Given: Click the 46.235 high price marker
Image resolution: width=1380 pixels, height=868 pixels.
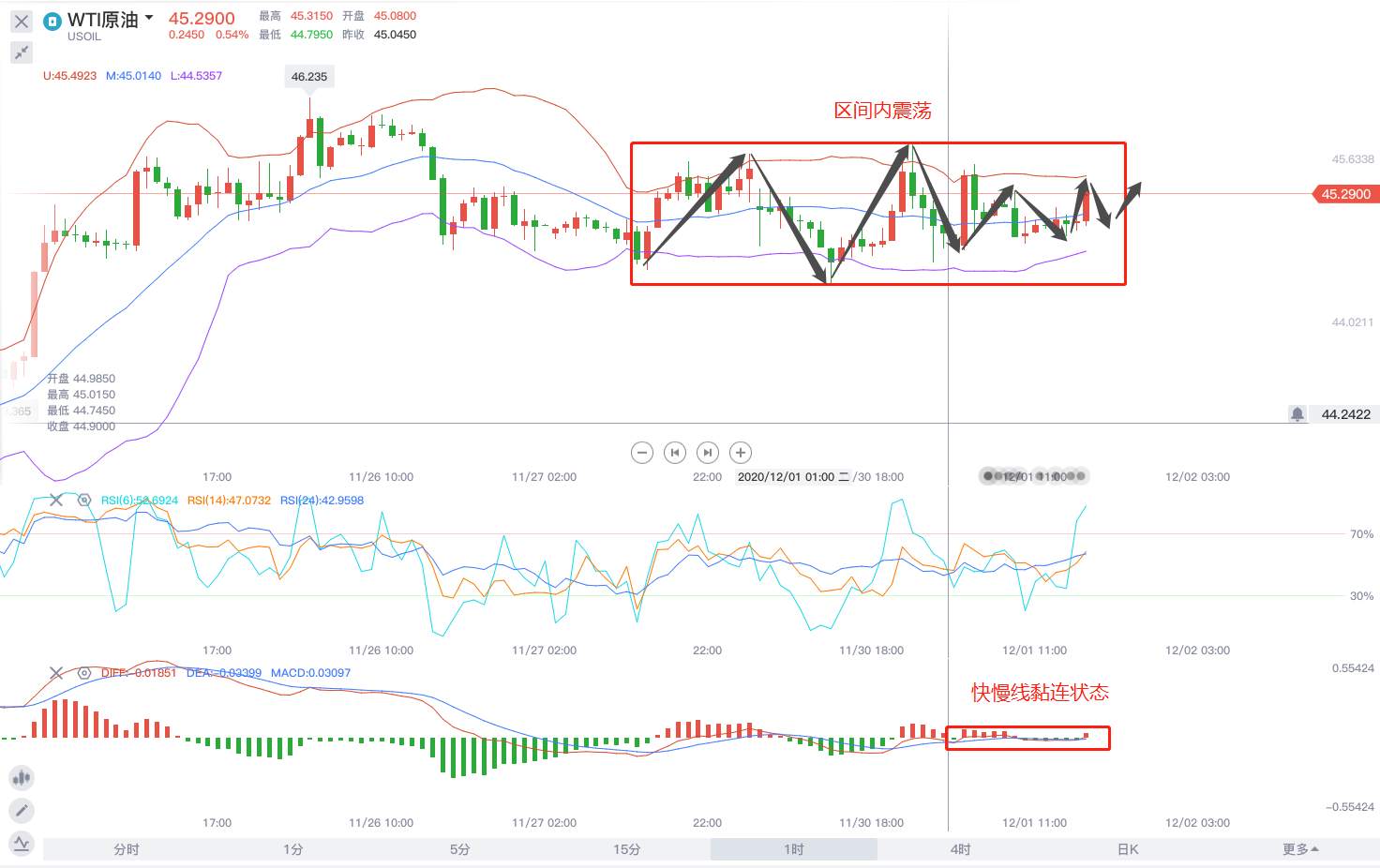Looking at the screenshot, I should click(x=309, y=77).
